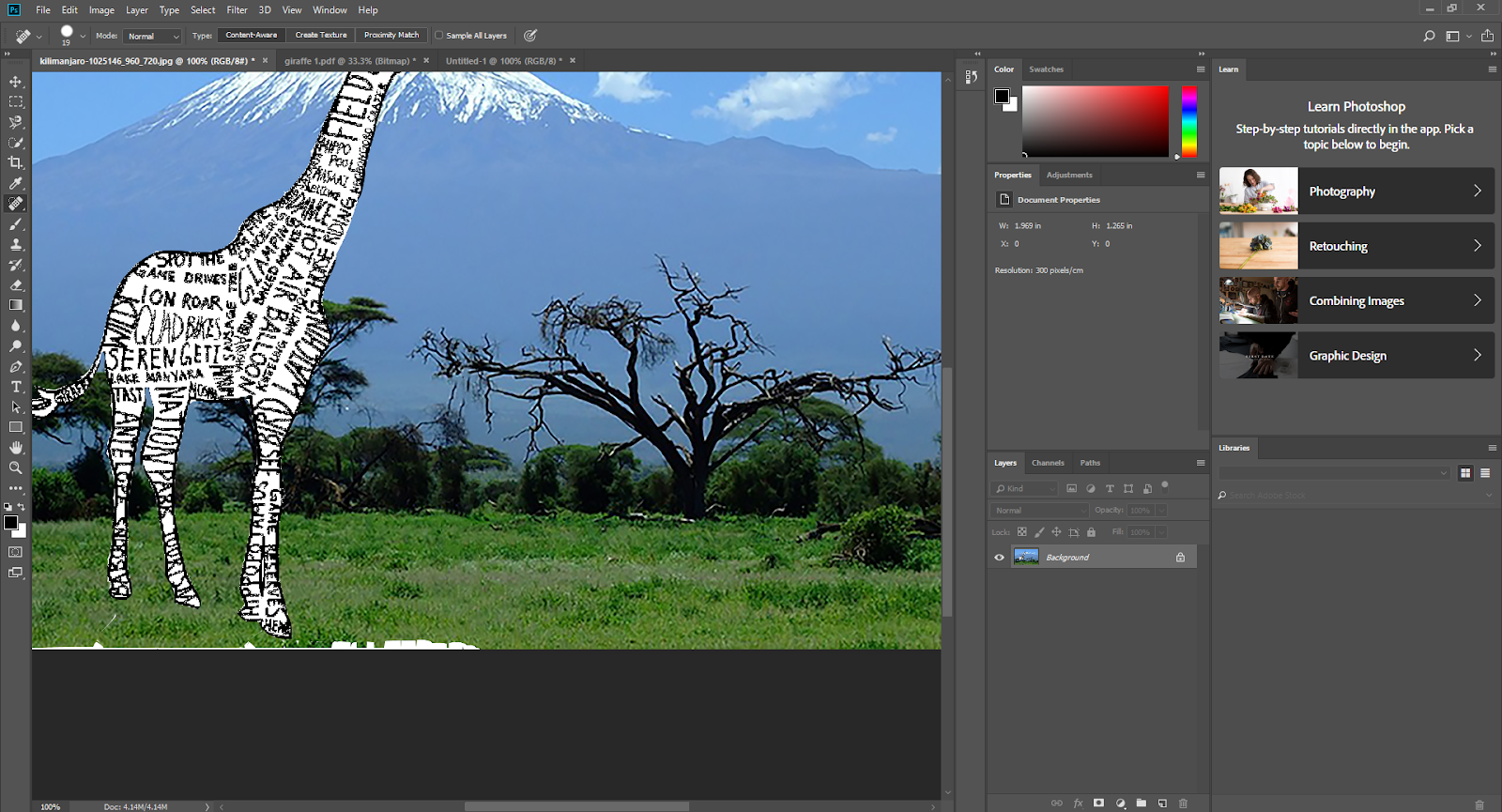This screenshot has width=1502, height=812.
Task: Expand the Opacity slider dropdown
Action: point(1161,511)
